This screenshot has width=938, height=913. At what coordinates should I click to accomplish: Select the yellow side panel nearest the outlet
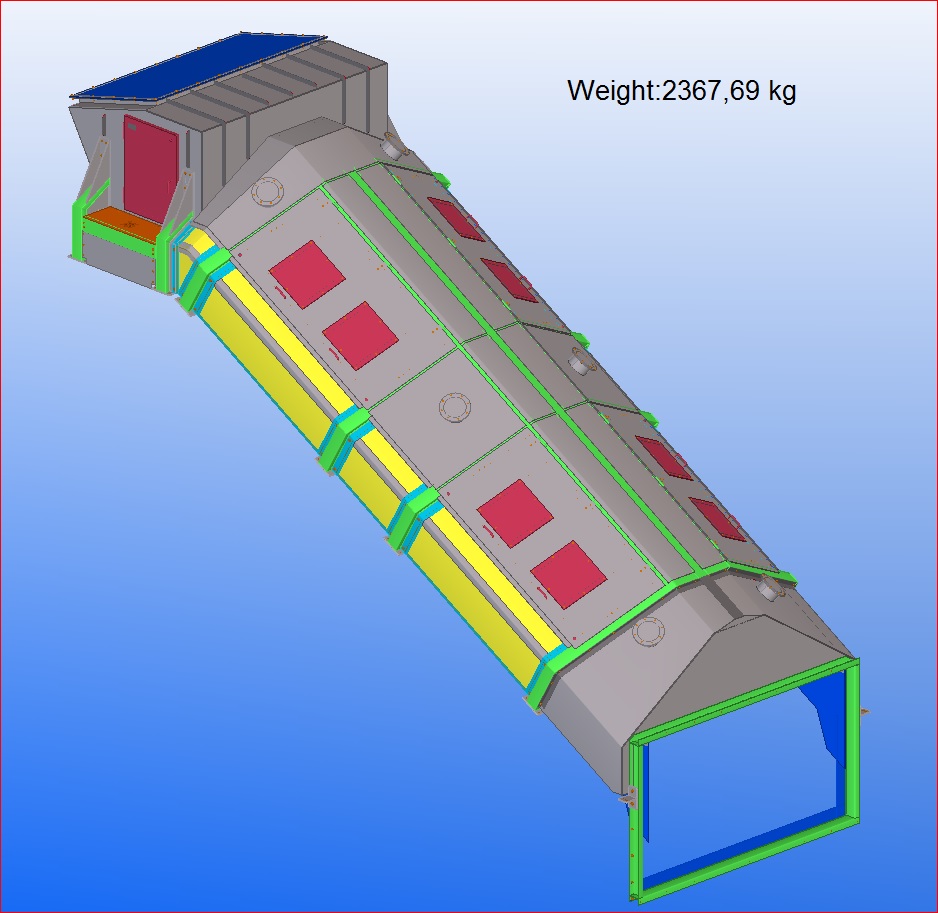485,598
